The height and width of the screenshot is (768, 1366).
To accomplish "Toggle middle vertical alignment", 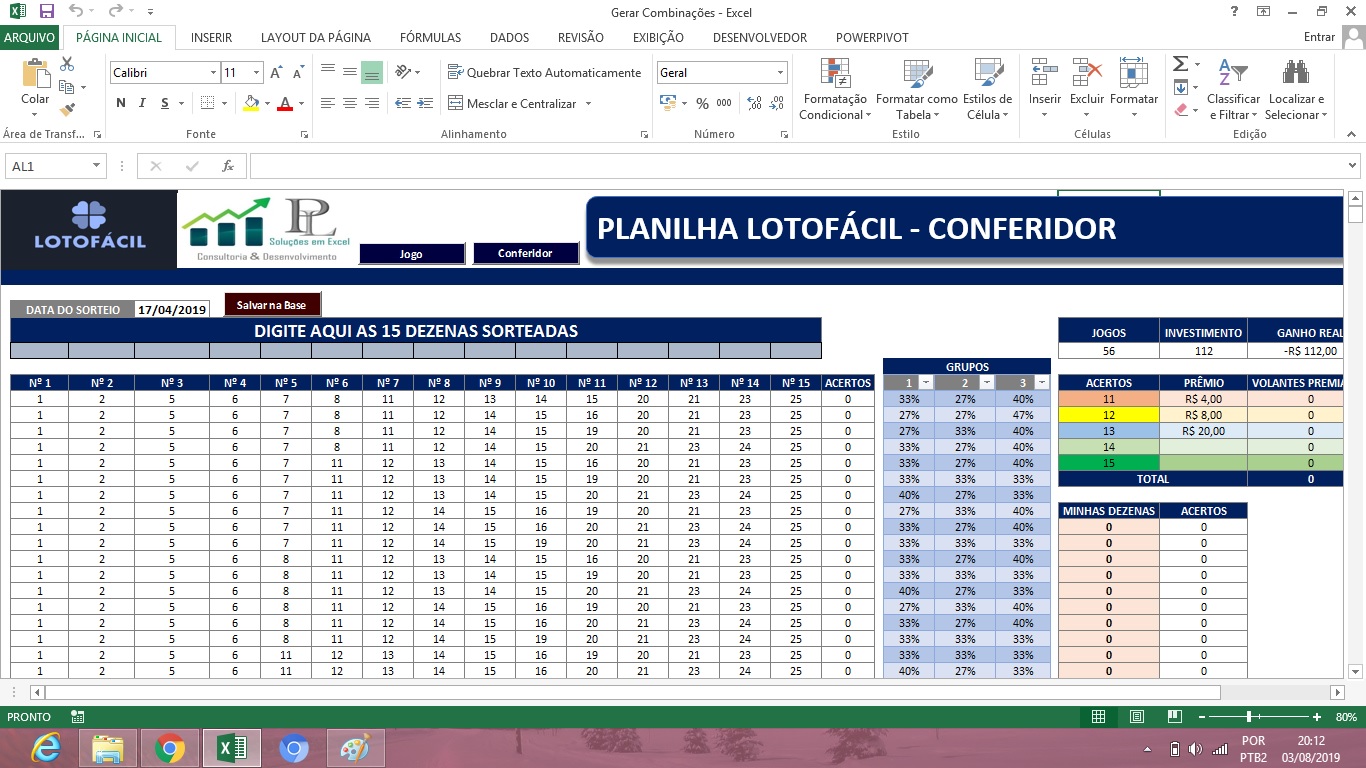I will [x=349, y=72].
